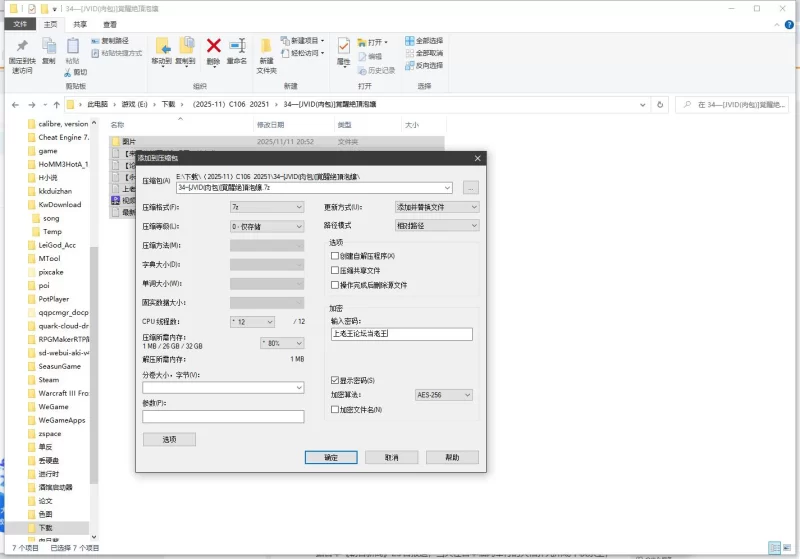Enable the 创建自解压程序 checkbox

coord(335,256)
